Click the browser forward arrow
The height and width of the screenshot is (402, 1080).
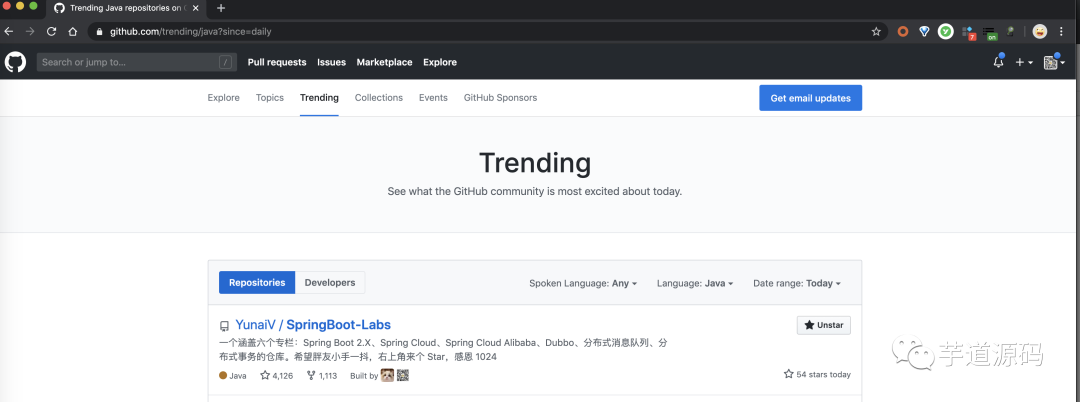(30, 31)
